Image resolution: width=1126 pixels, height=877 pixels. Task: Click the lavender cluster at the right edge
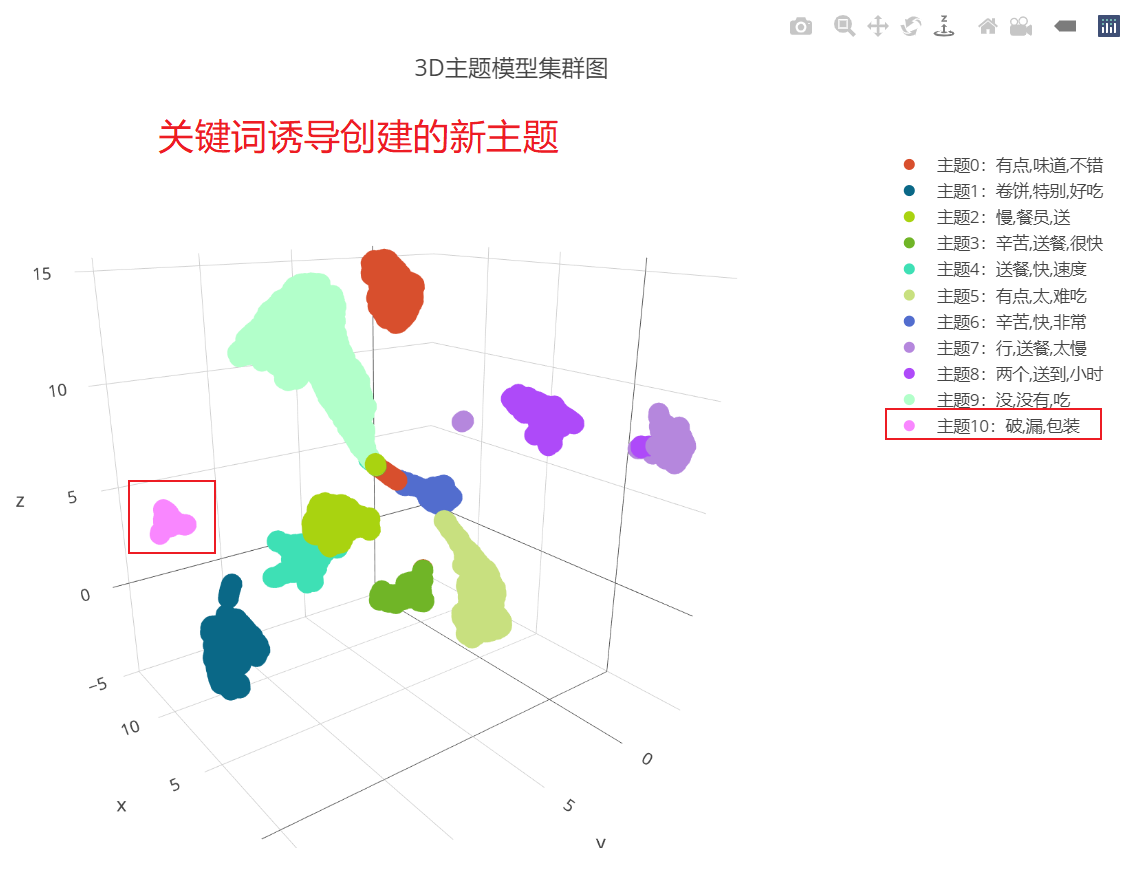(x=671, y=440)
